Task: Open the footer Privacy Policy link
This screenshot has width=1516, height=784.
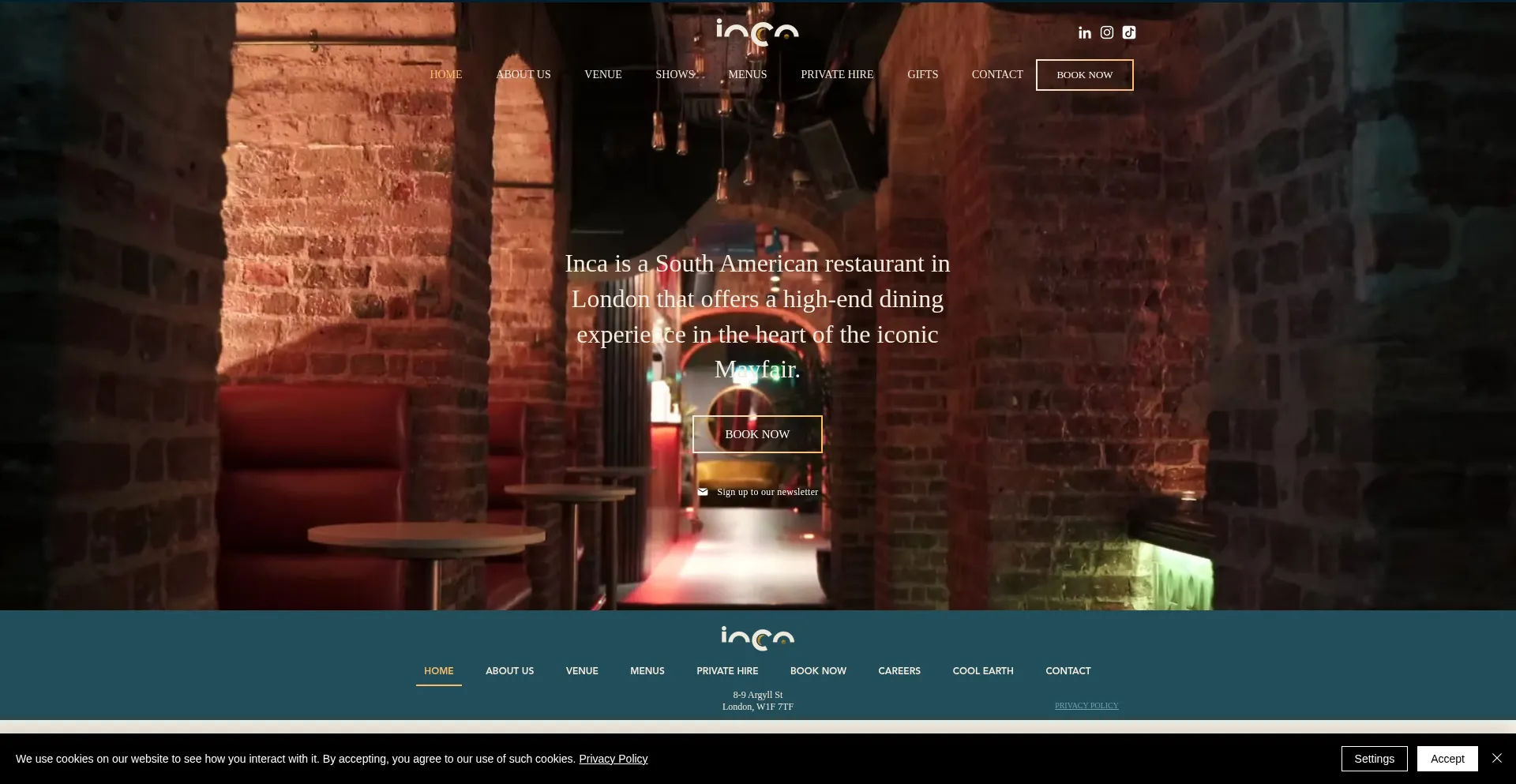Action: 1086,706
